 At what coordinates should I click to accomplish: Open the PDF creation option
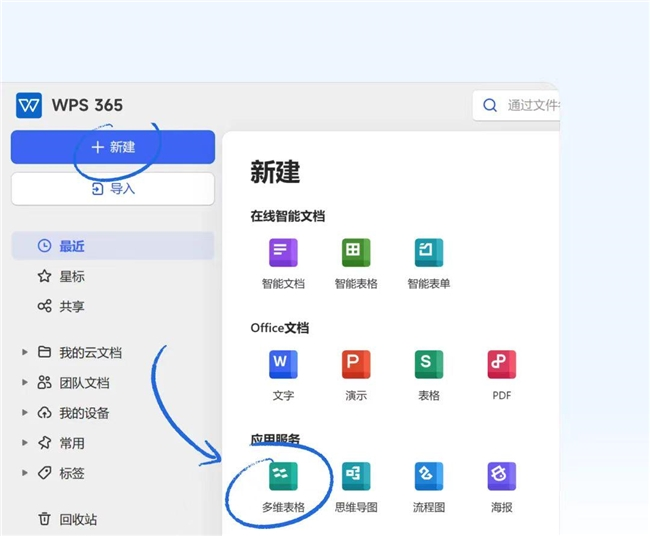501,365
